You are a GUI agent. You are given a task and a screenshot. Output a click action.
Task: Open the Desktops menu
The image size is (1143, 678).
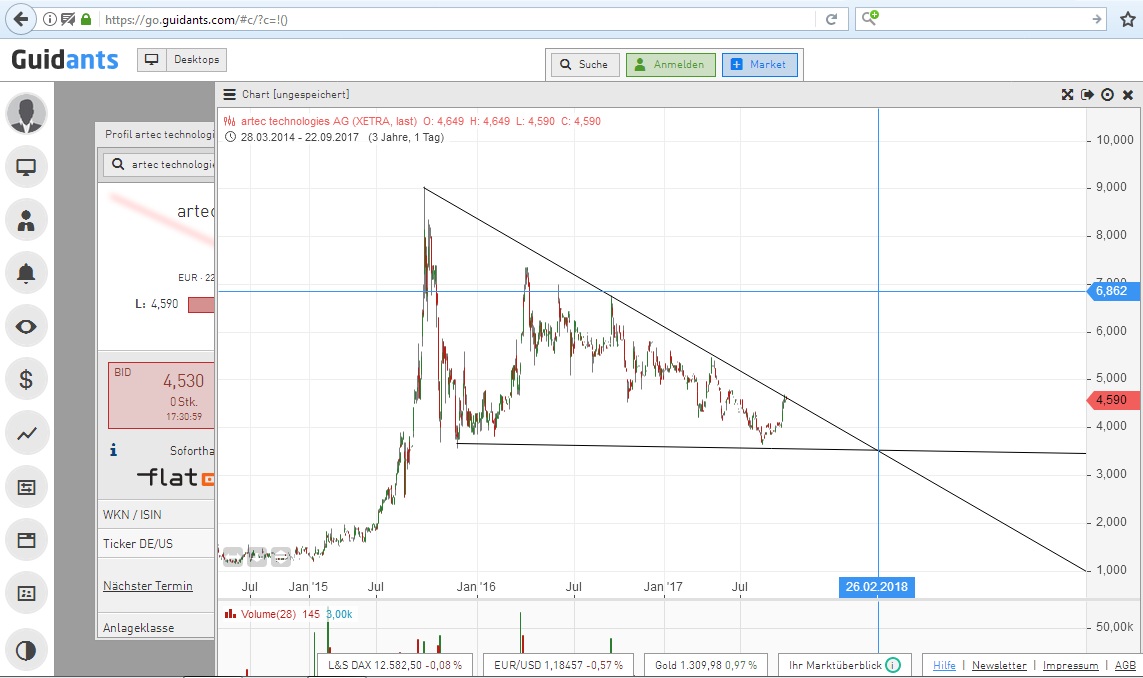pos(197,60)
